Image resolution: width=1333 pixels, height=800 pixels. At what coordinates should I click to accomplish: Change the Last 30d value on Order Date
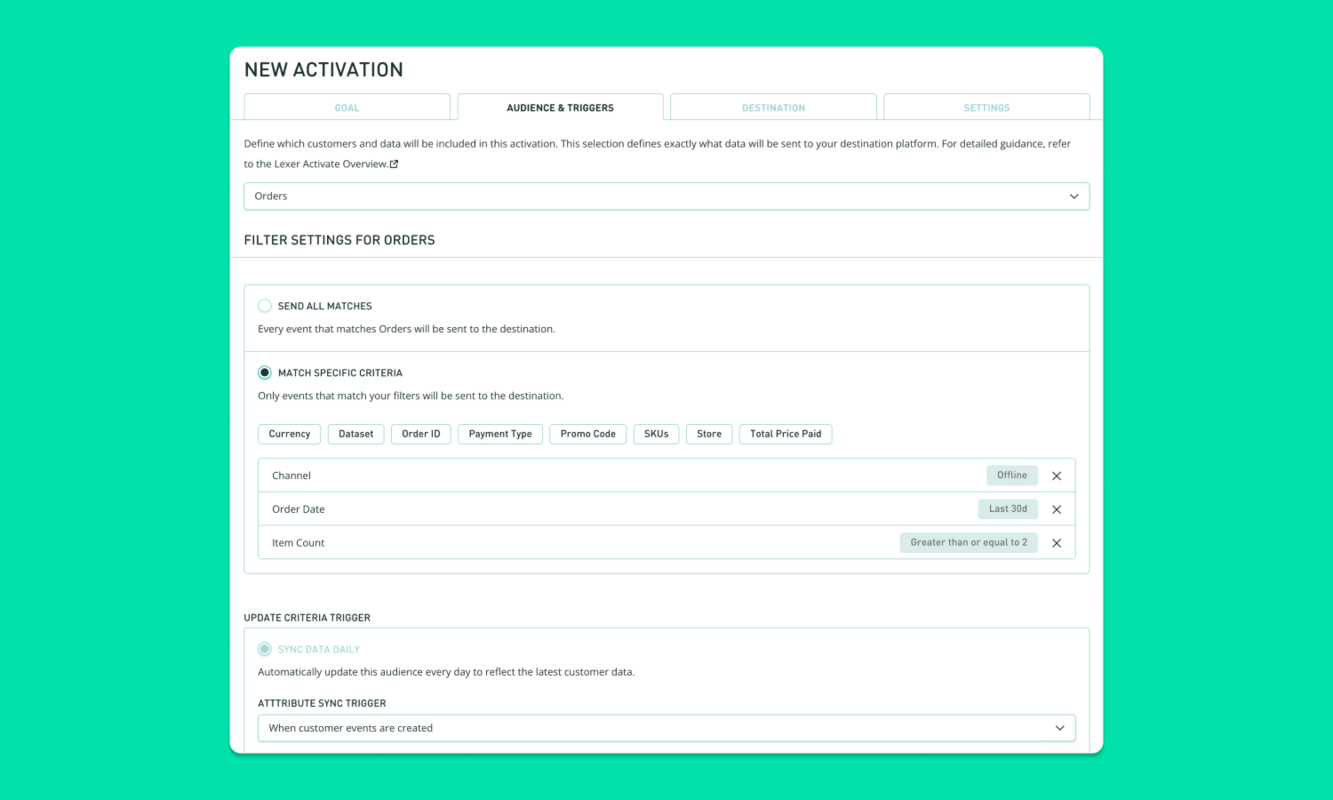tap(1007, 509)
